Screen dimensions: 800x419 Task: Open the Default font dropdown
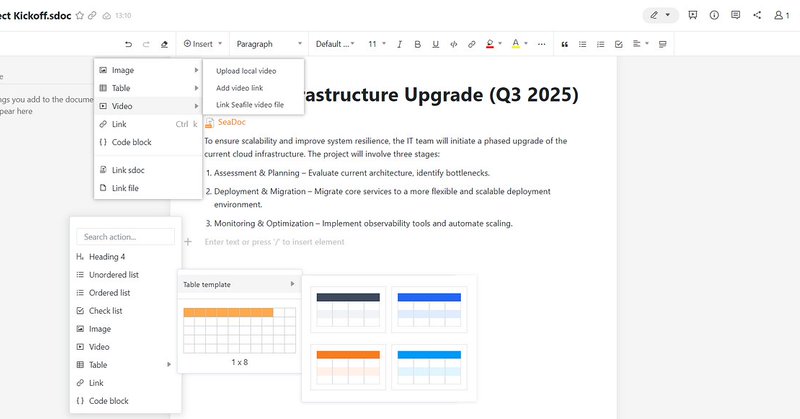click(x=335, y=44)
